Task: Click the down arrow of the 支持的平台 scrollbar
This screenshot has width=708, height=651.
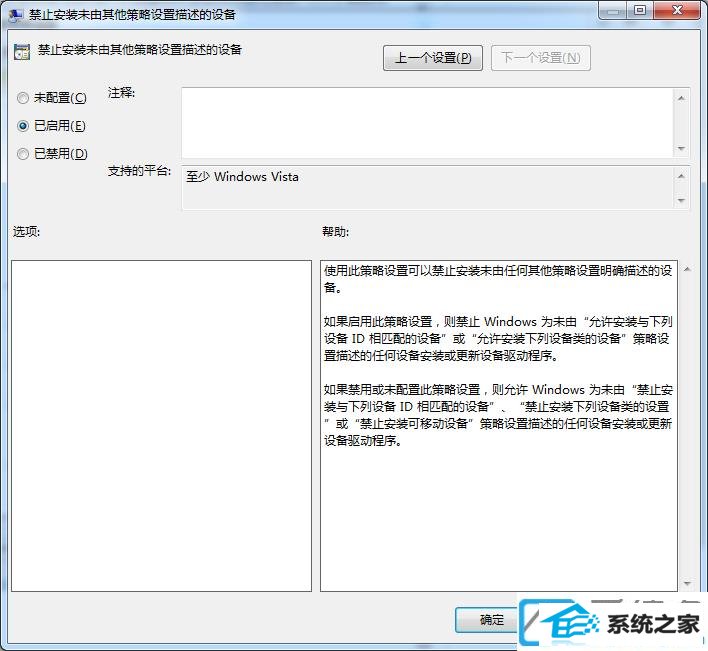Action: point(681,200)
